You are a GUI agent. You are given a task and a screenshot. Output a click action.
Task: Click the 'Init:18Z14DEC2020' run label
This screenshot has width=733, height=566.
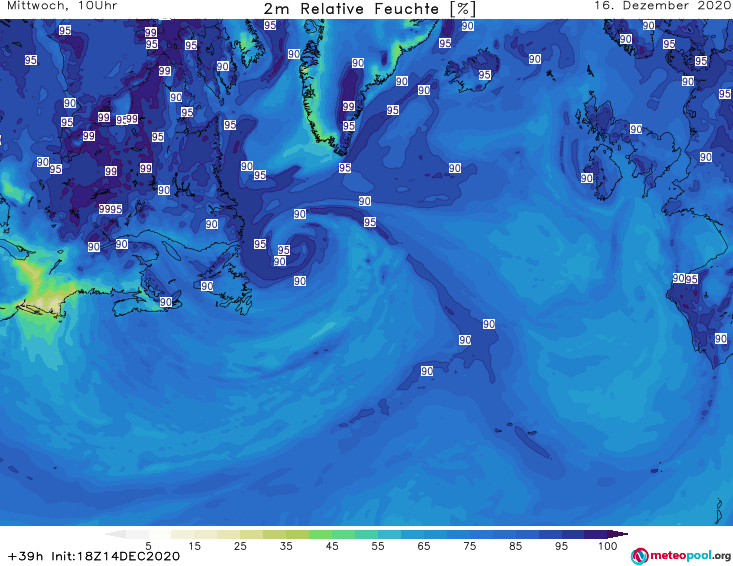click(115, 556)
